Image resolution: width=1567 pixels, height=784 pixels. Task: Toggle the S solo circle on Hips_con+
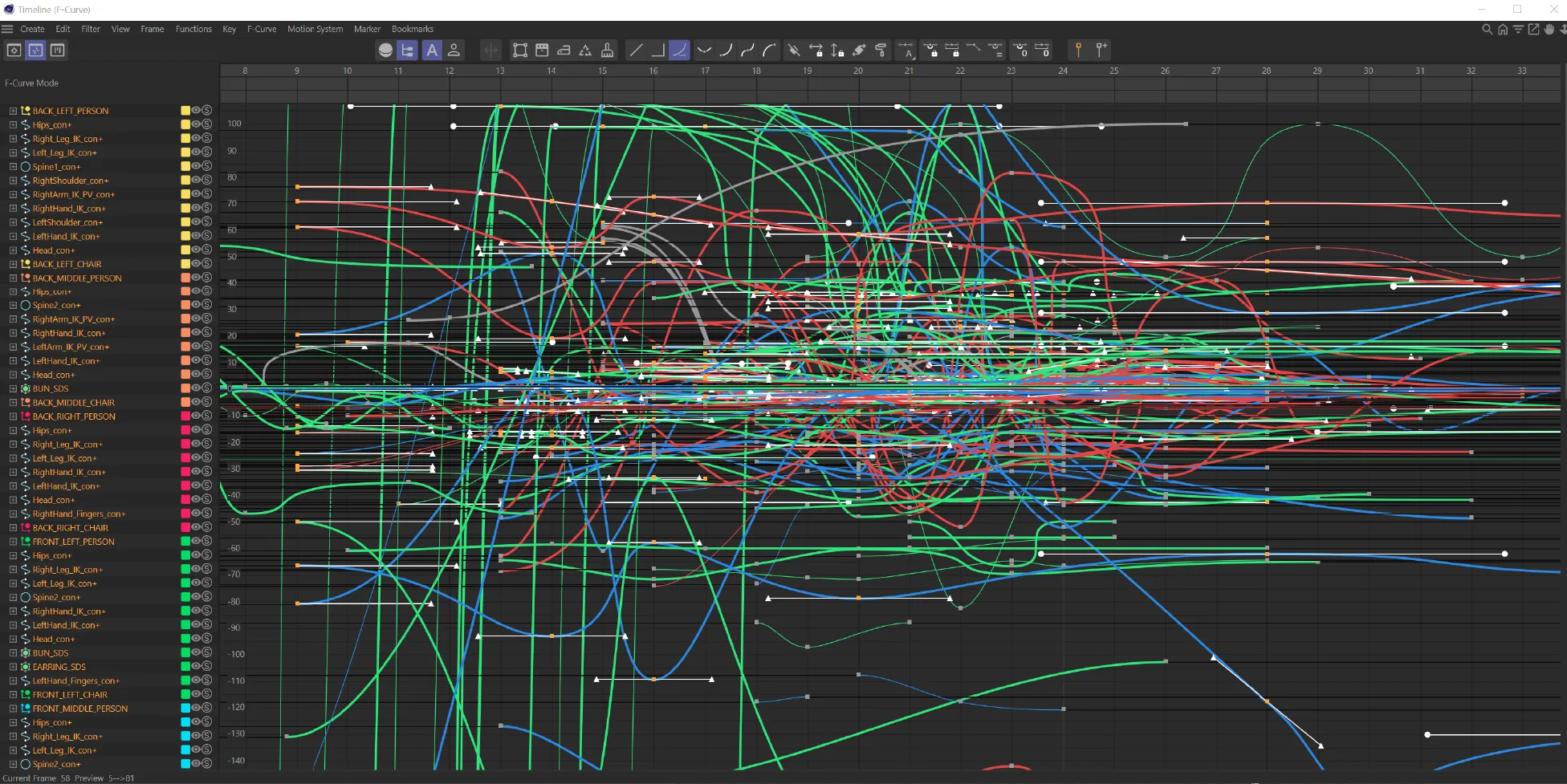[206, 124]
